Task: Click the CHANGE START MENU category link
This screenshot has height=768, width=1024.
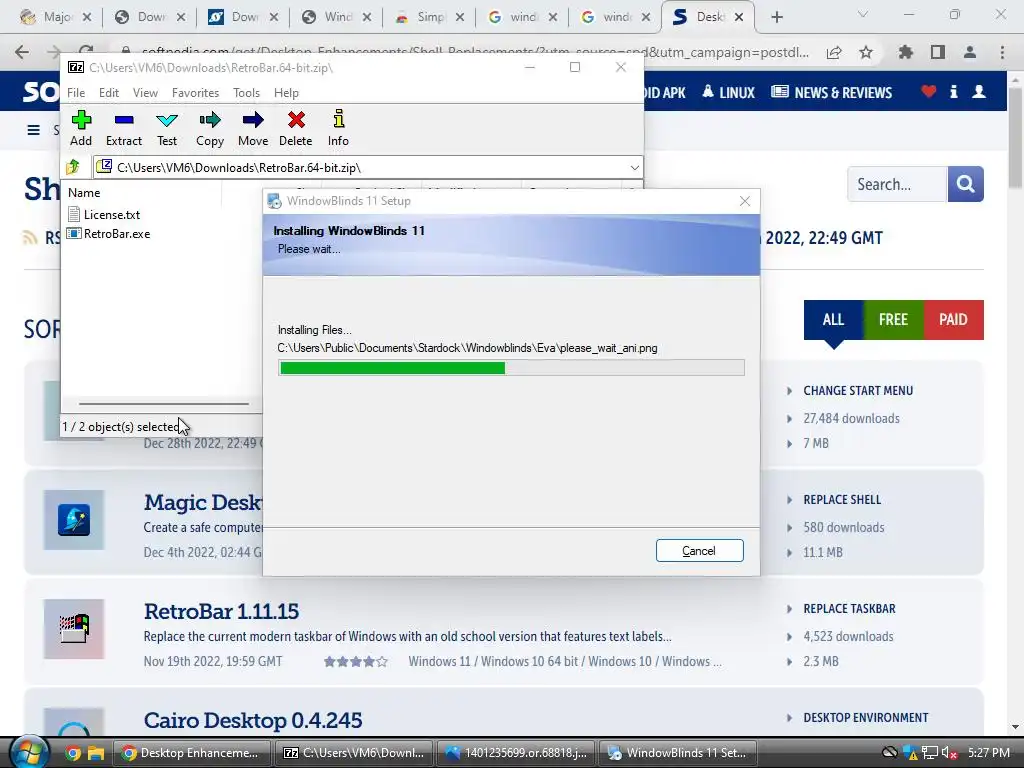Action: (858, 391)
